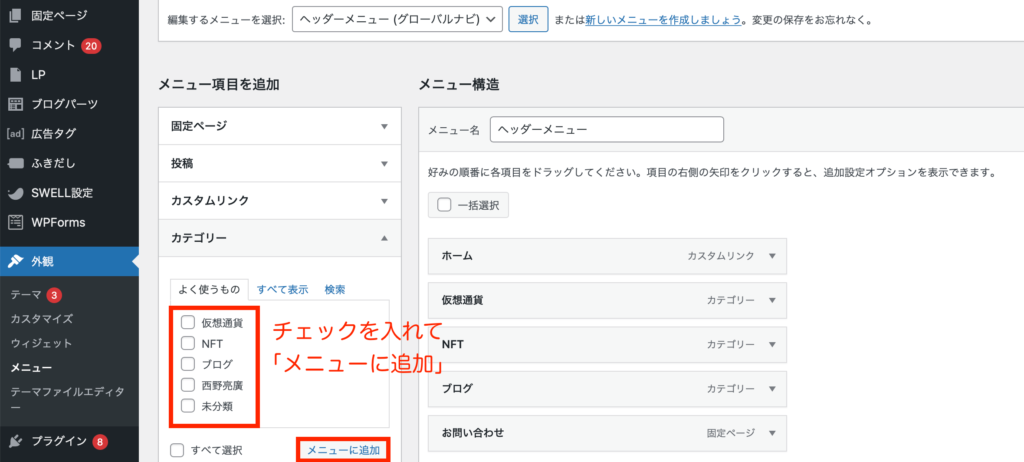Click the お問い合わせ menu item title
The image size is (1024, 462).
[473, 433]
